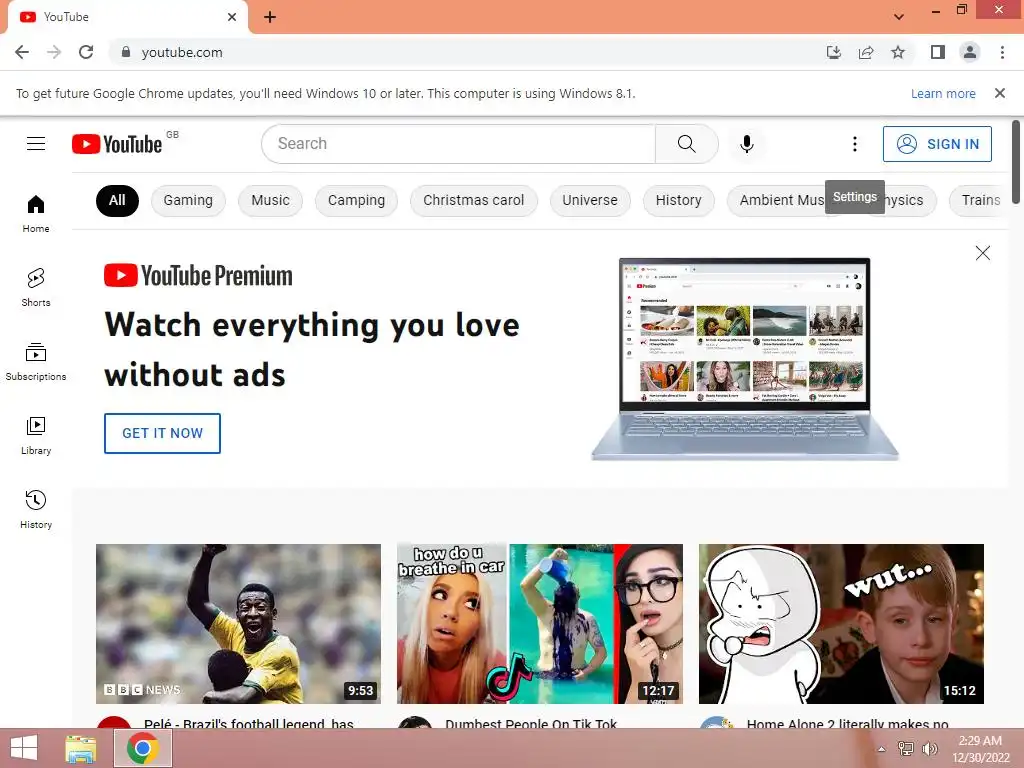Click the Chrome taskbar icon

[143, 748]
